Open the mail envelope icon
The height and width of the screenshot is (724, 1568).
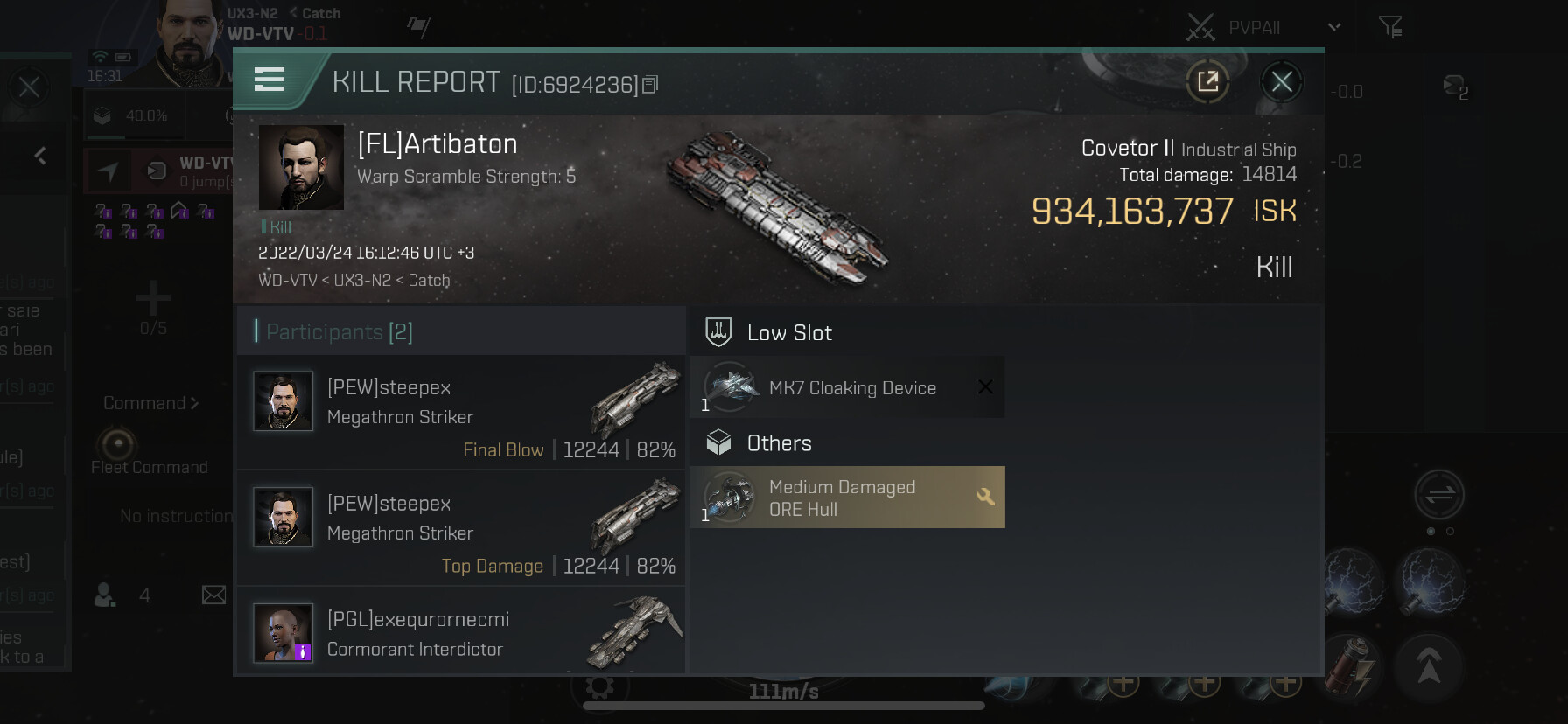click(213, 595)
